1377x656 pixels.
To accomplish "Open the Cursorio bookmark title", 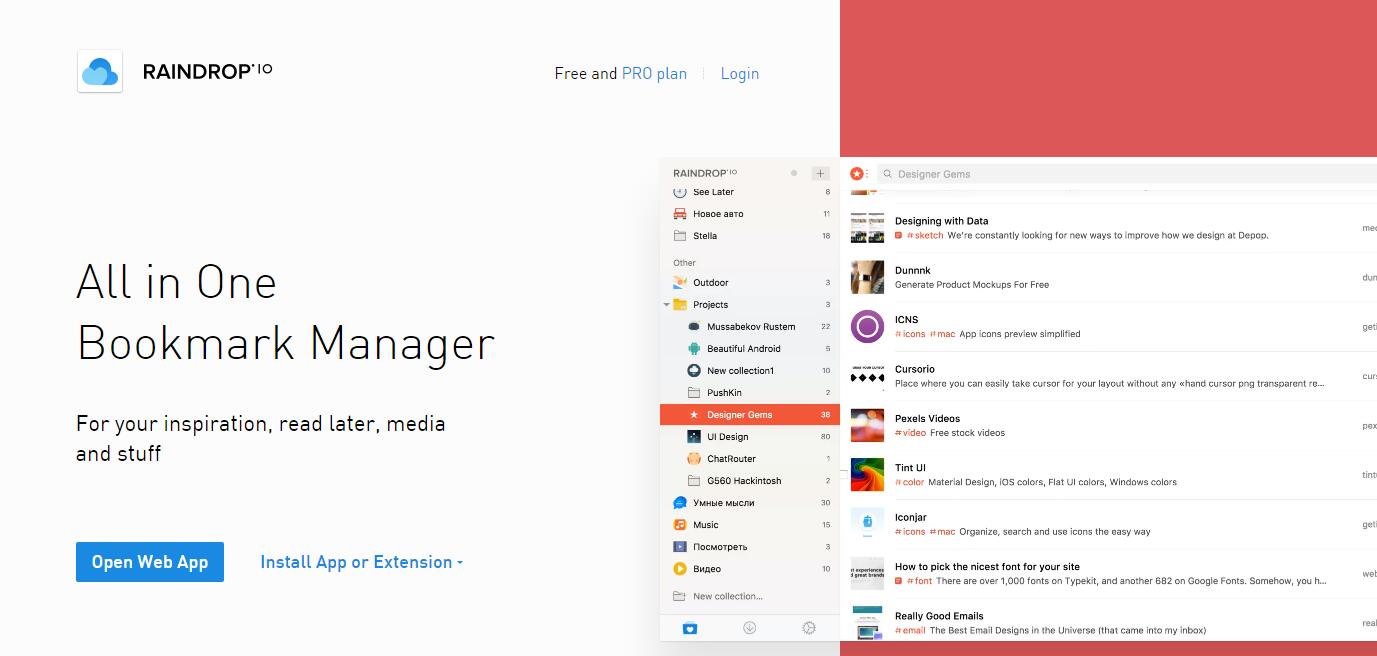I will click(915, 369).
